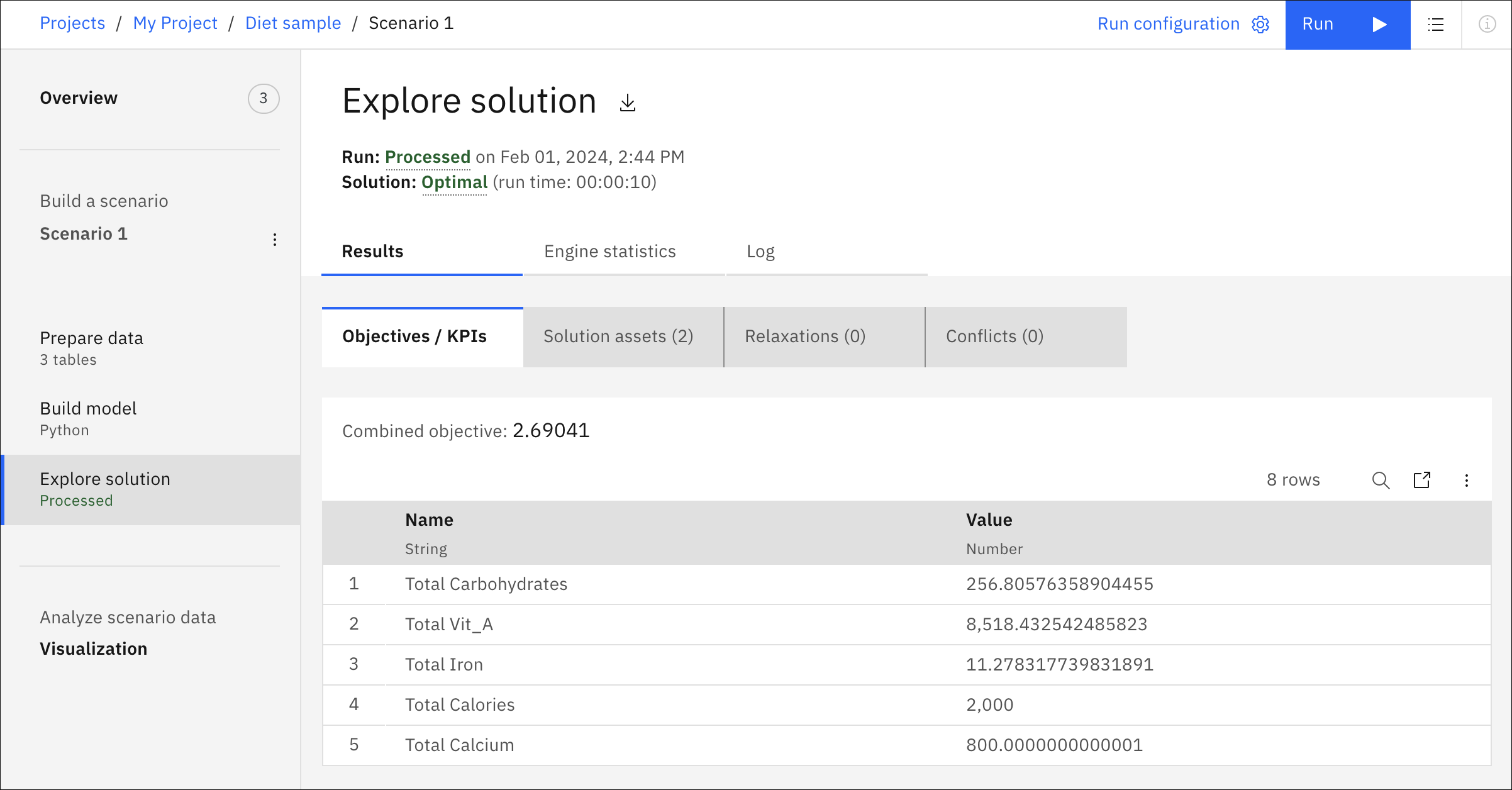Image resolution: width=1512 pixels, height=790 pixels.
Task: Switch to the Engine statistics tab
Action: [624, 252]
